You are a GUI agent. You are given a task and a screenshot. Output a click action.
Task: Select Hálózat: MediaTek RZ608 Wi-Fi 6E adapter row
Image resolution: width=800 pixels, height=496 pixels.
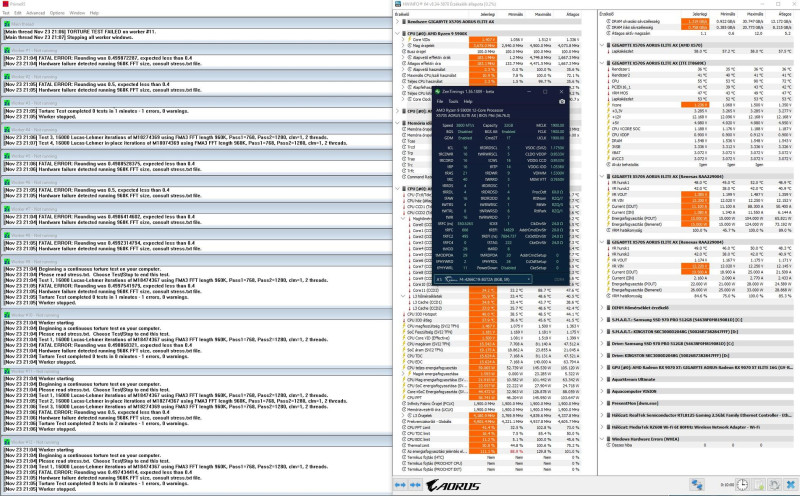point(699,427)
